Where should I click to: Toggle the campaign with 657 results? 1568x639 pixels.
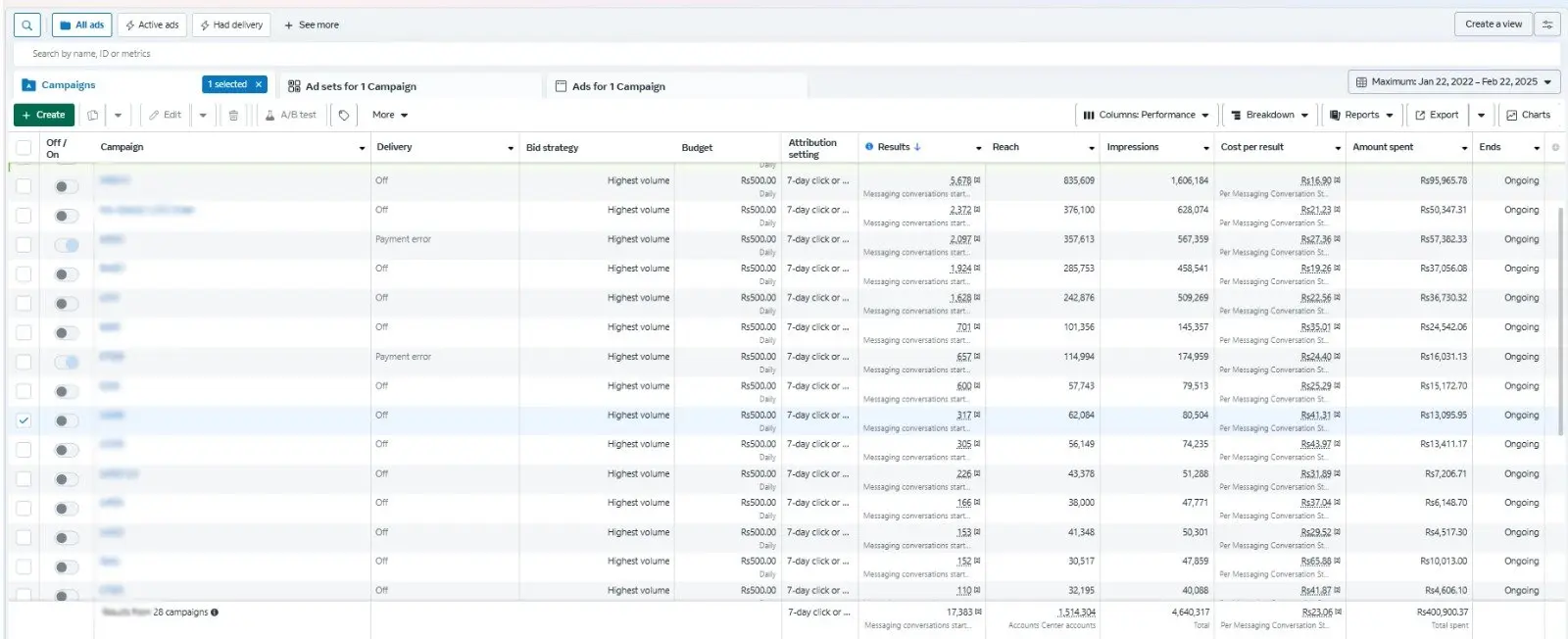[66, 362]
